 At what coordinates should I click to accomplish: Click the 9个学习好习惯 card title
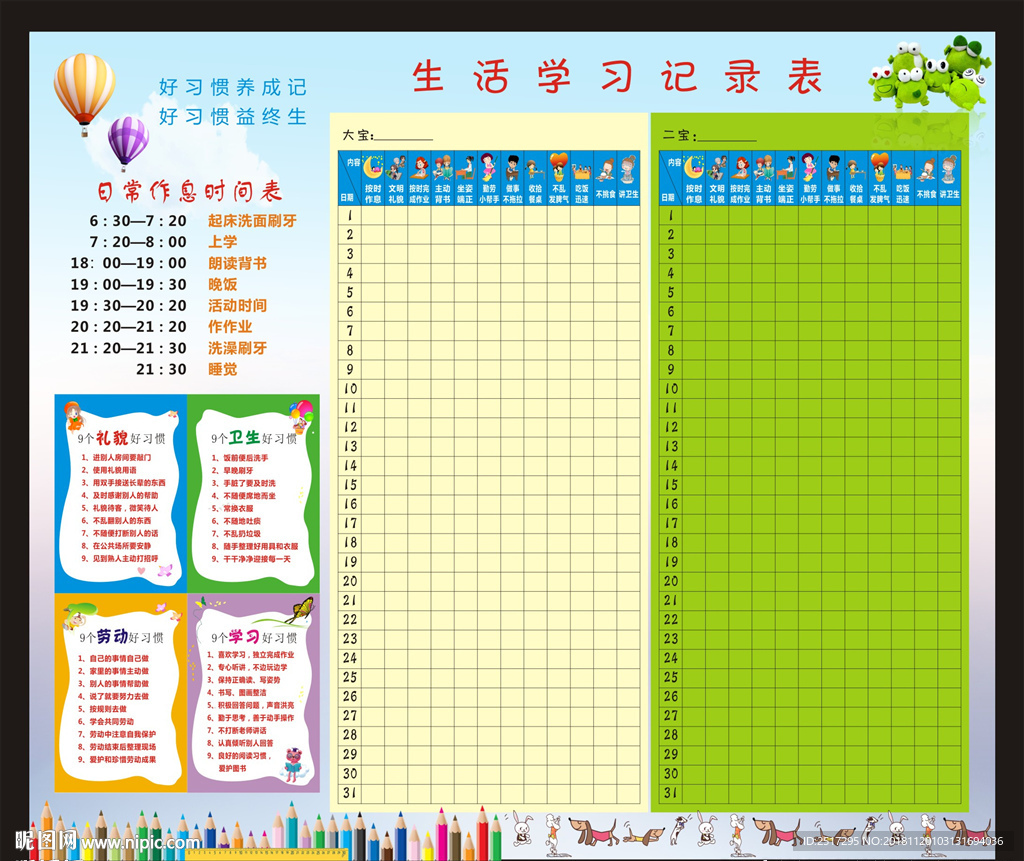click(x=253, y=637)
